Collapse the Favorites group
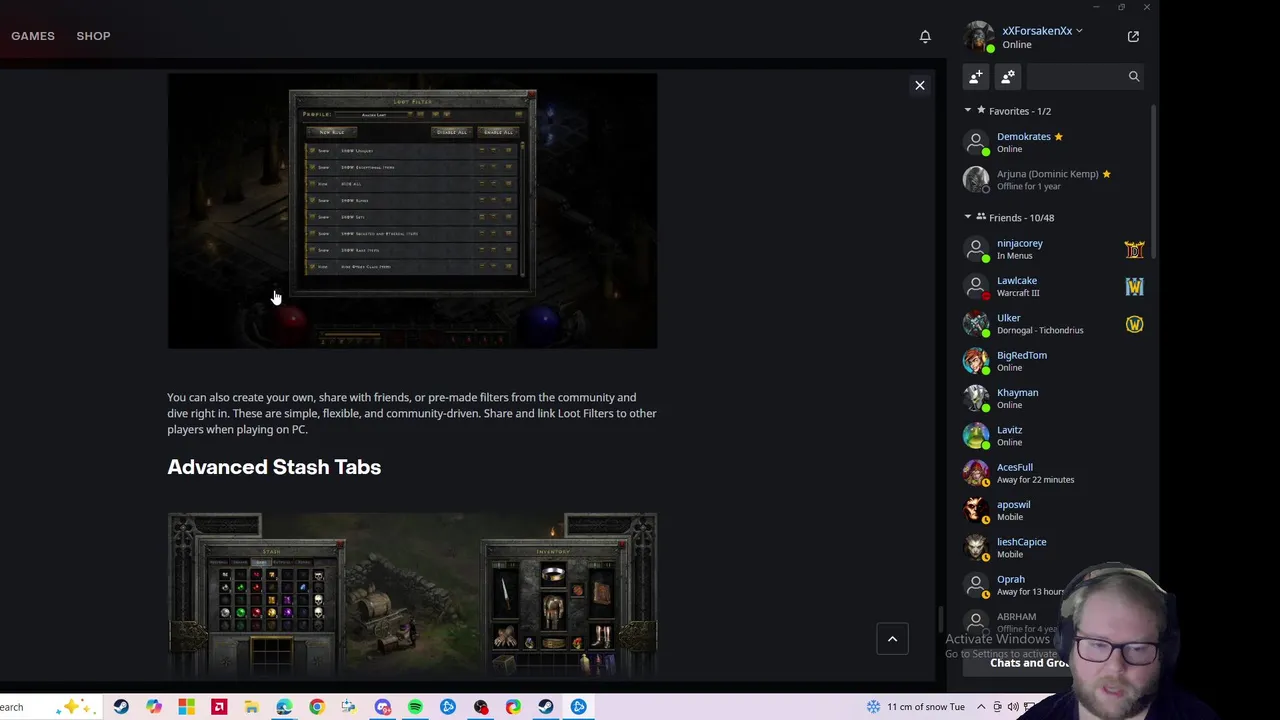The height and width of the screenshot is (720, 1280). [x=968, y=111]
